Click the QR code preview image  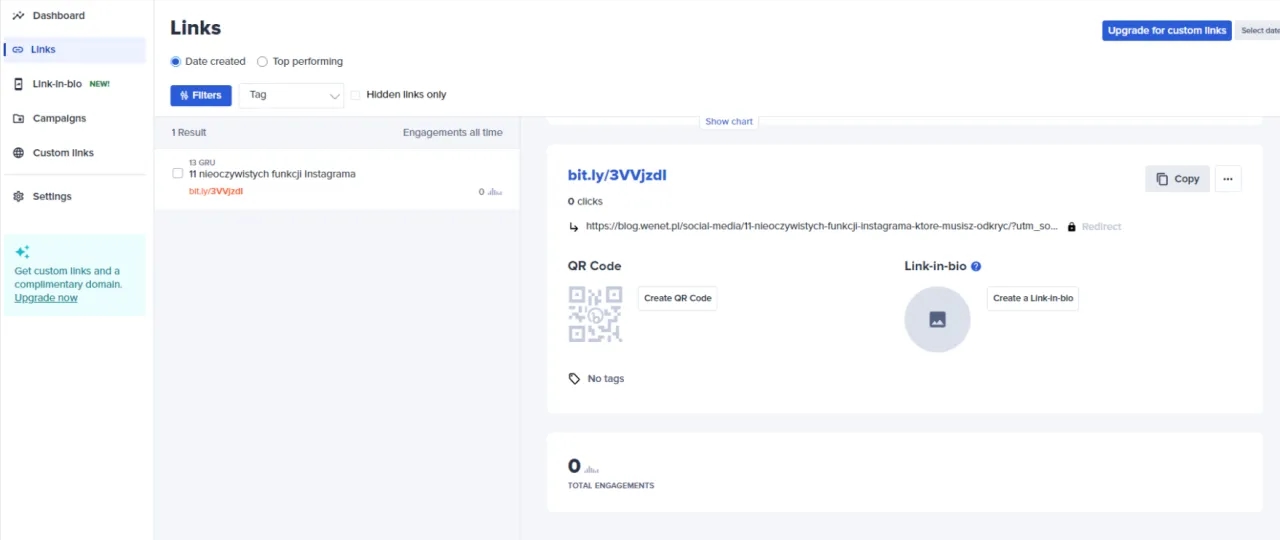coord(595,314)
